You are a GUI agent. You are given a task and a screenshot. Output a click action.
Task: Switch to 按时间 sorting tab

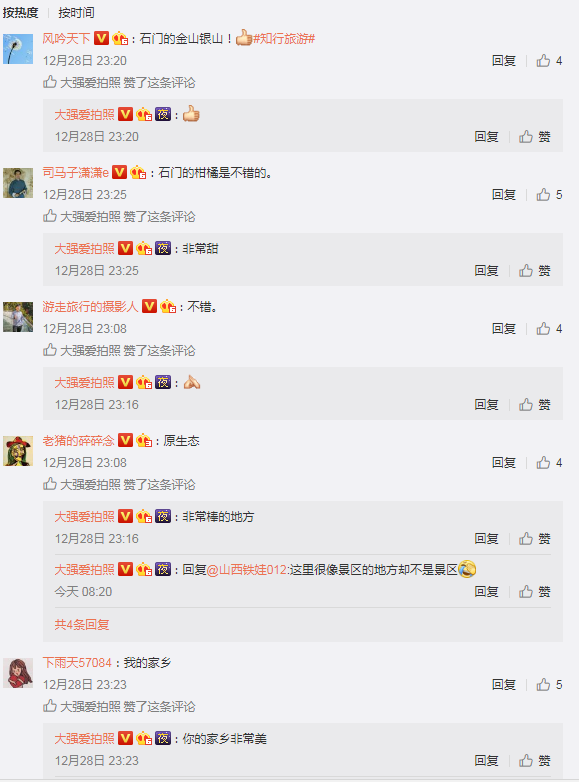[76, 12]
